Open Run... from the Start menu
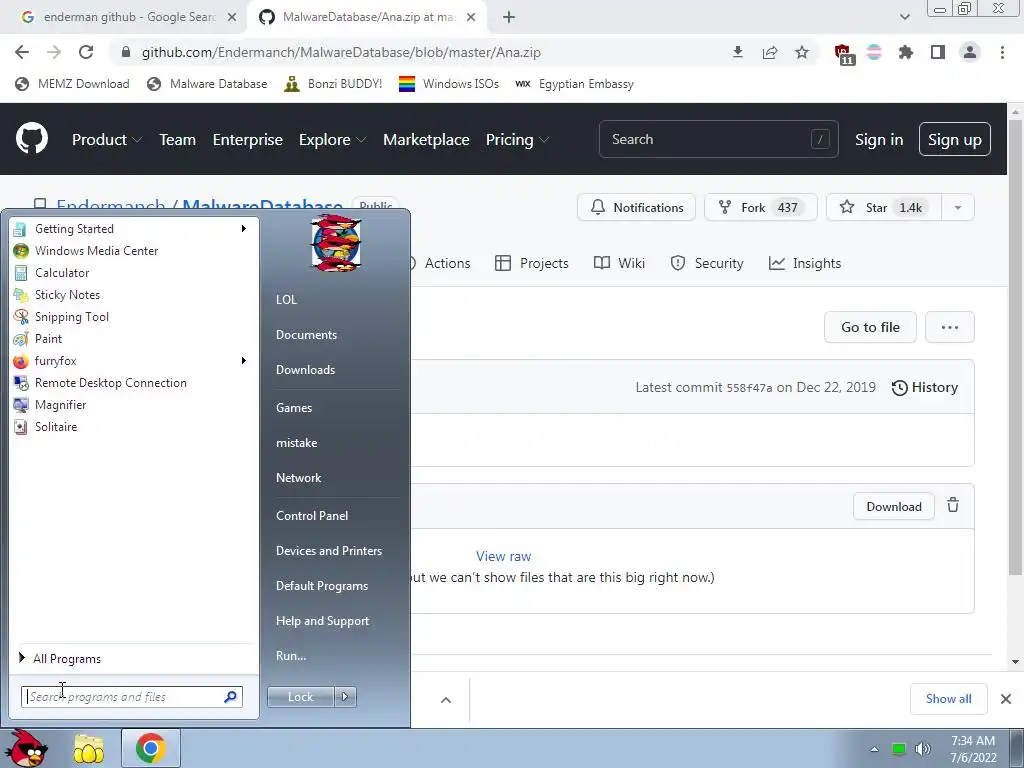The width and height of the screenshot is (1024, 768). pos(291,656)
